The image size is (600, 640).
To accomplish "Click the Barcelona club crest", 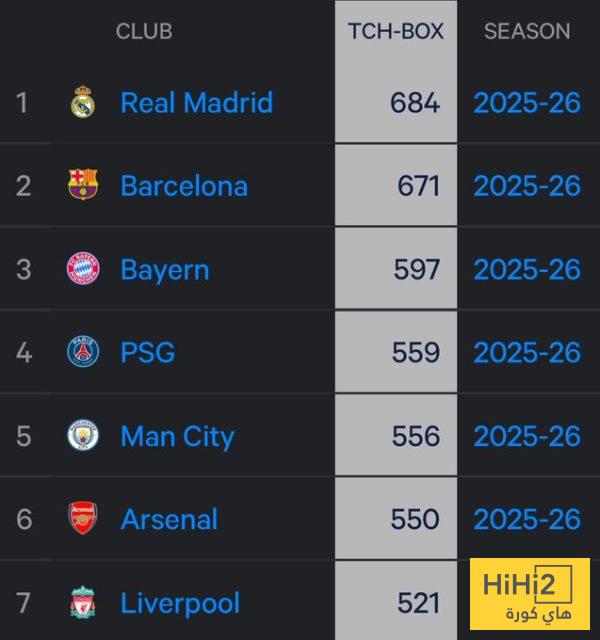I will pos(83,185).
